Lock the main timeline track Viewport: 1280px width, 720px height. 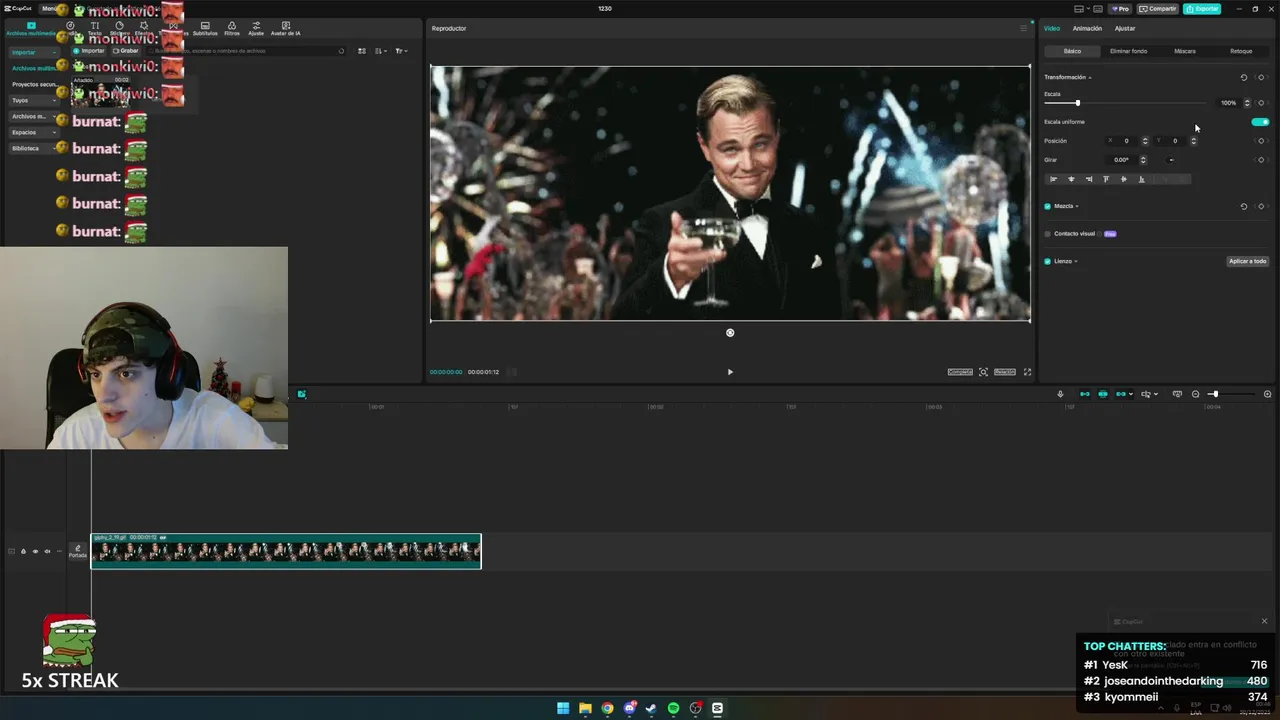coord(23,551)
